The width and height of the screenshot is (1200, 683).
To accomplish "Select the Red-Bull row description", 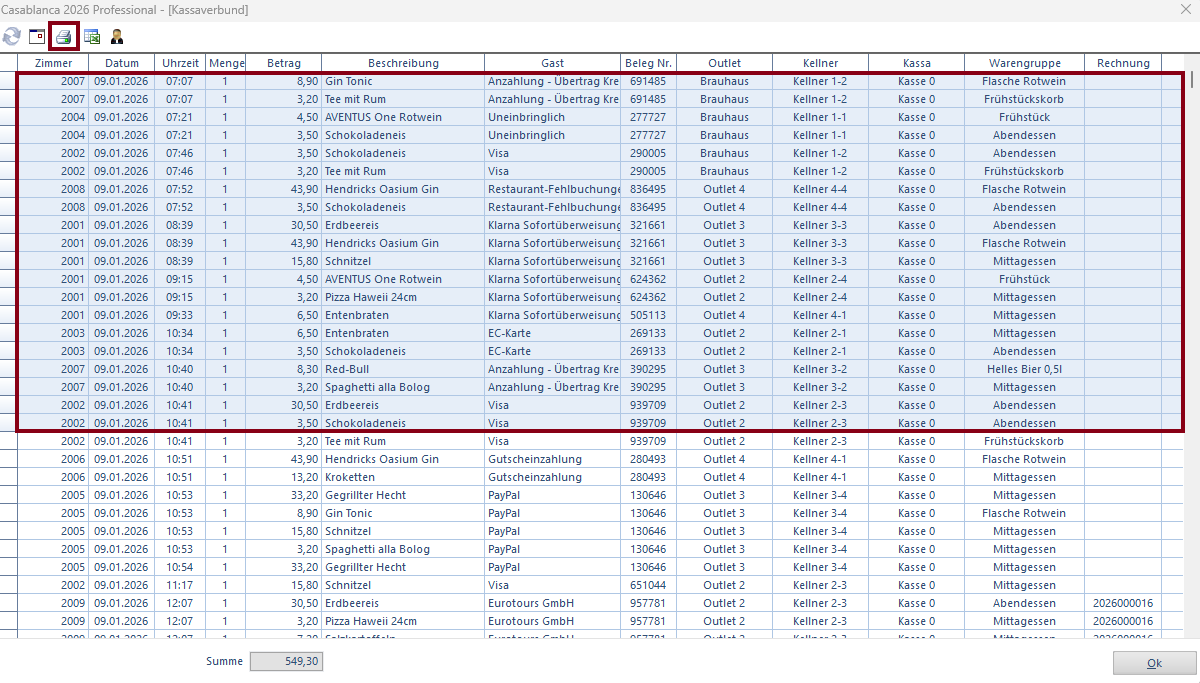I will click(x=346, y=369).
